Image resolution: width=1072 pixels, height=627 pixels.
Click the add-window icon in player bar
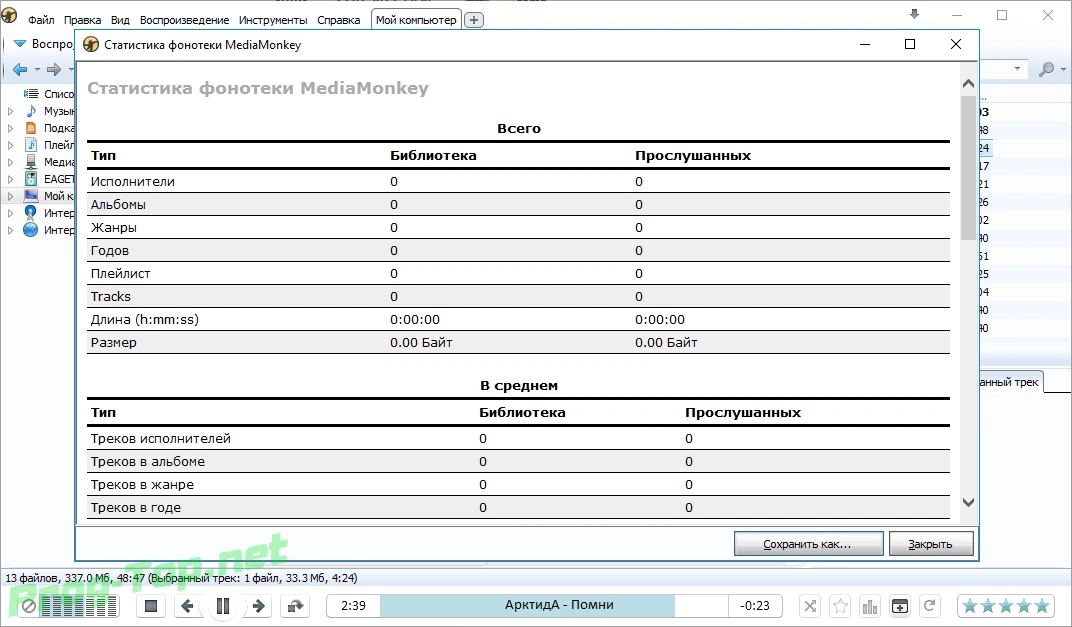click(x=900, y=606)
